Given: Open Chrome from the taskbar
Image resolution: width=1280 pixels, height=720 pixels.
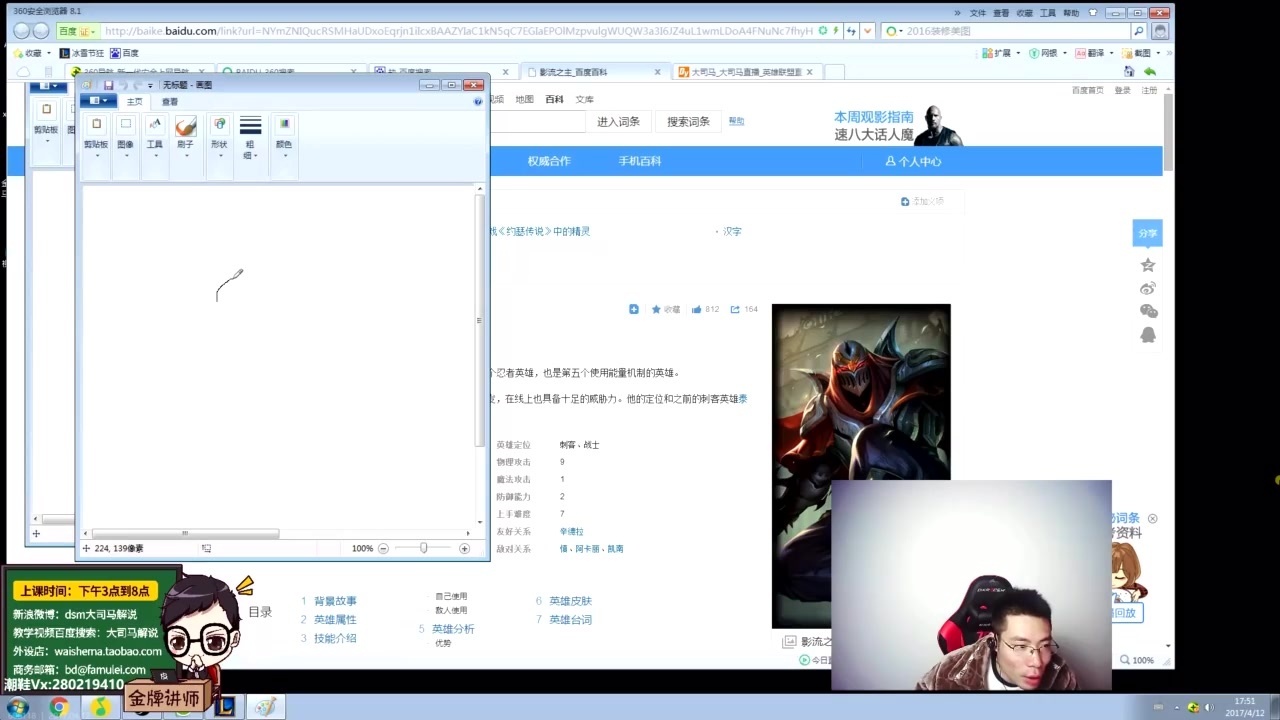Looking at the screenshot, I should (59, 707).
